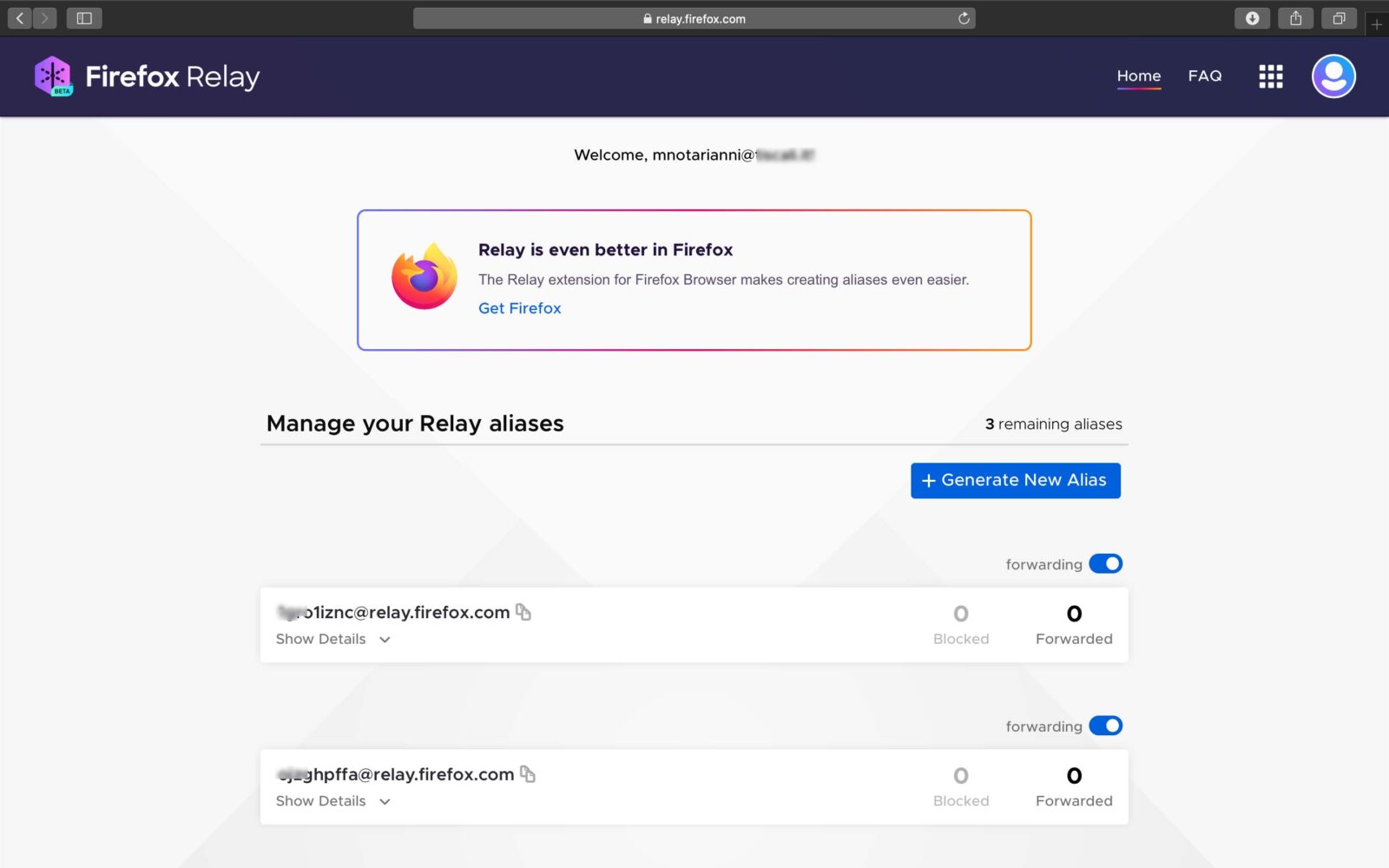The height and width of the screenshot is (868, 1389).
Task: Open the apps grid bento menu
Action: 1269,76
